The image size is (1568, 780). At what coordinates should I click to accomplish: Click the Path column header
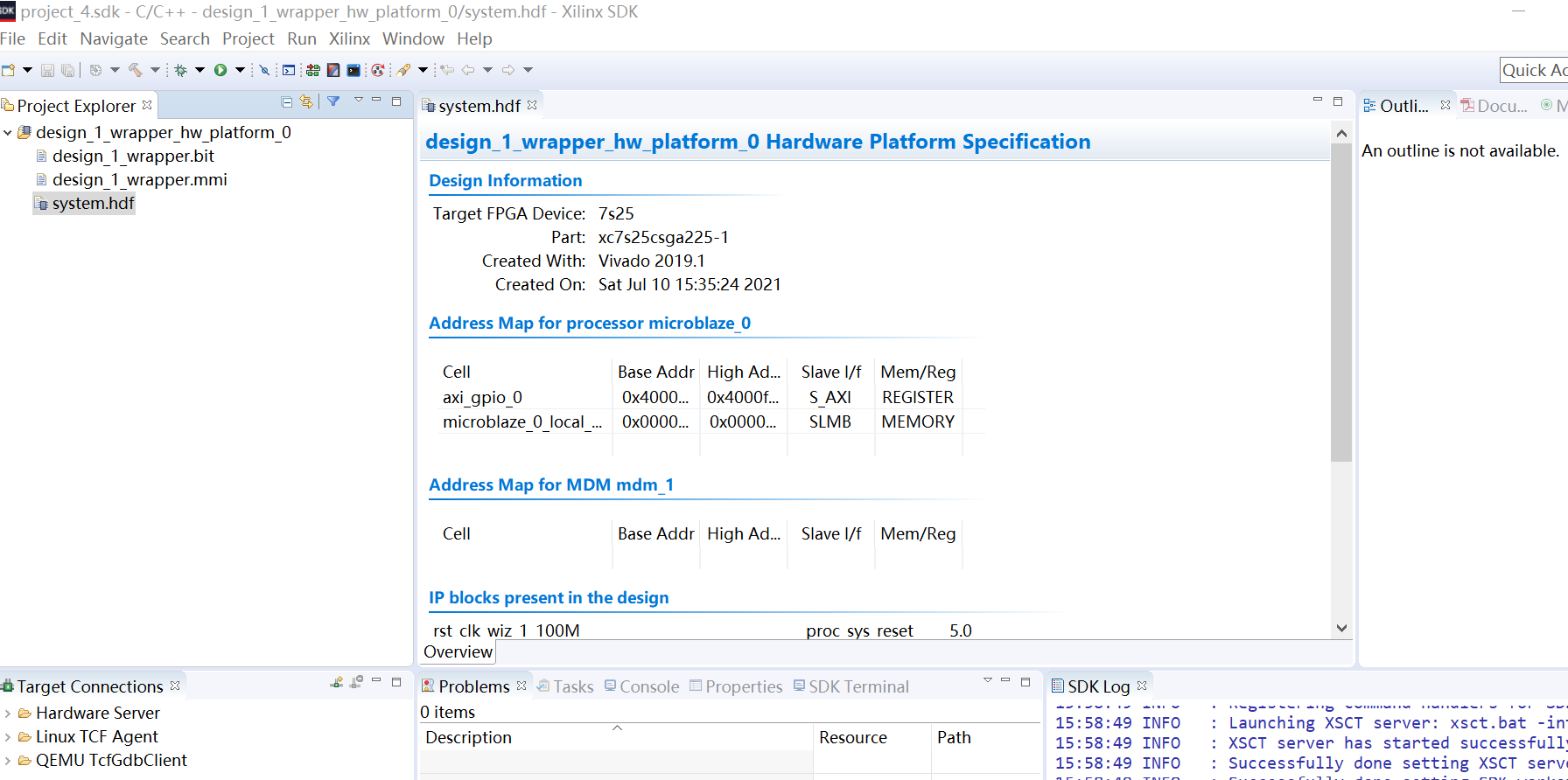[x=986, y=737]
